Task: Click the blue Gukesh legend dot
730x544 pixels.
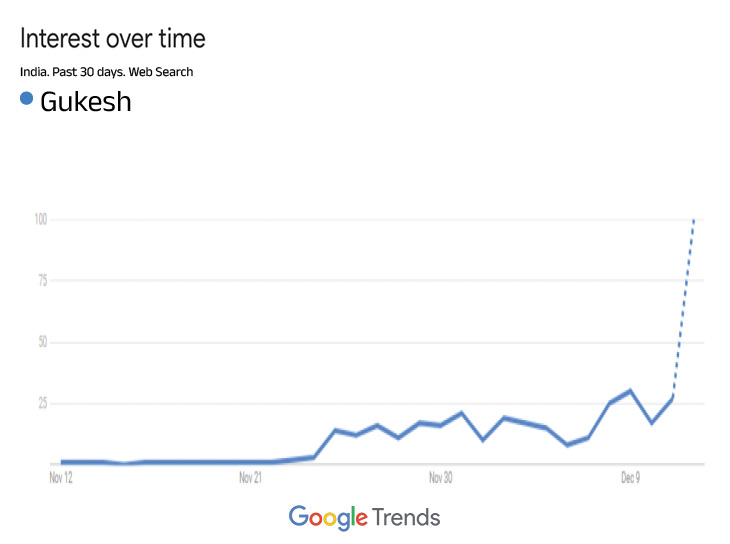Action: coord(27,99)
